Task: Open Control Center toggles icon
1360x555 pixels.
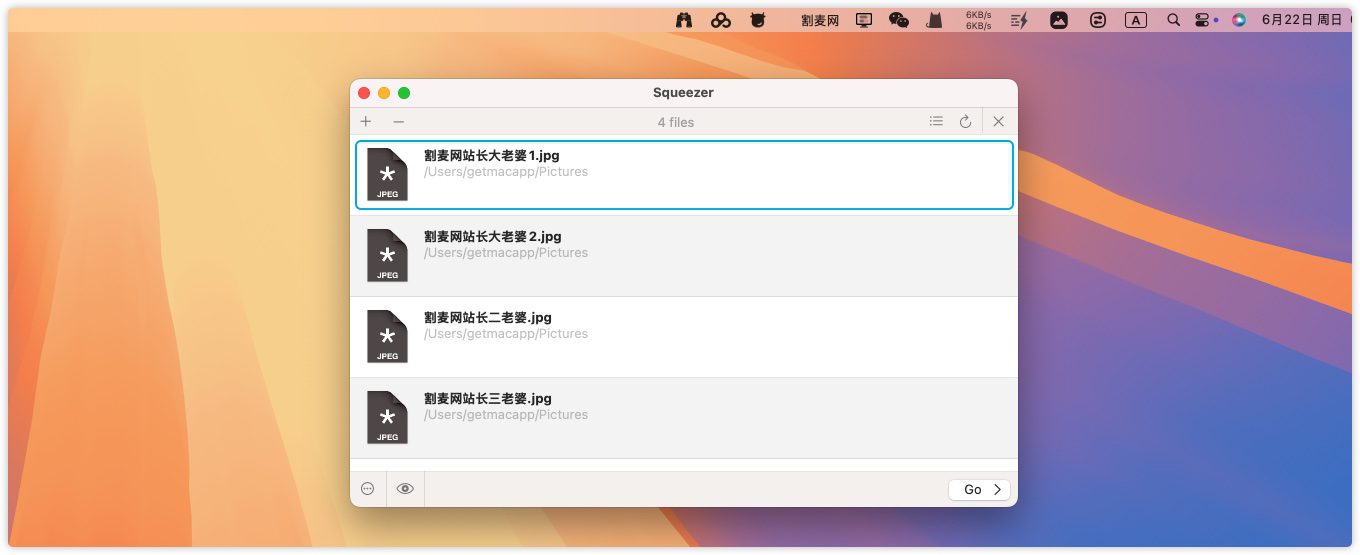Action: point(1203,20)
